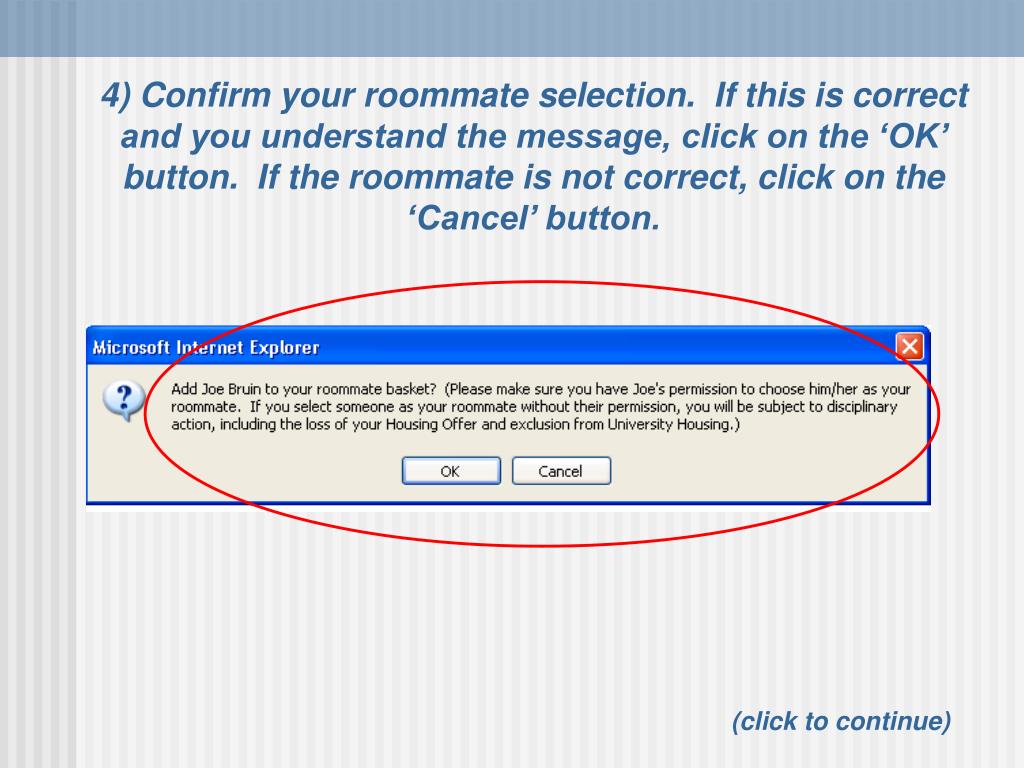Click 'University Housing.)' at the message end
The width and height of the screenshot is (1024, 768).
[673, 424]
